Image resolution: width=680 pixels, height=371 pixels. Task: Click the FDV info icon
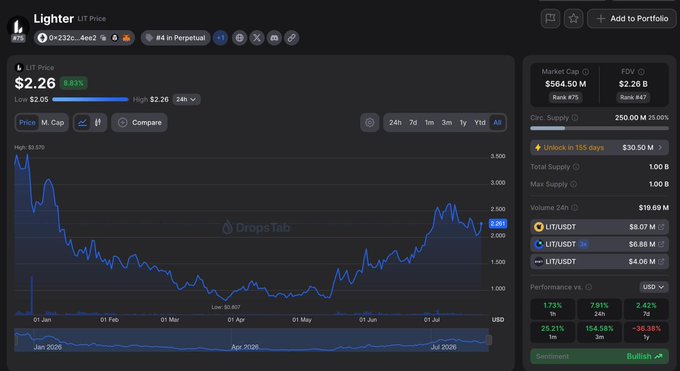tap(641, 72)
